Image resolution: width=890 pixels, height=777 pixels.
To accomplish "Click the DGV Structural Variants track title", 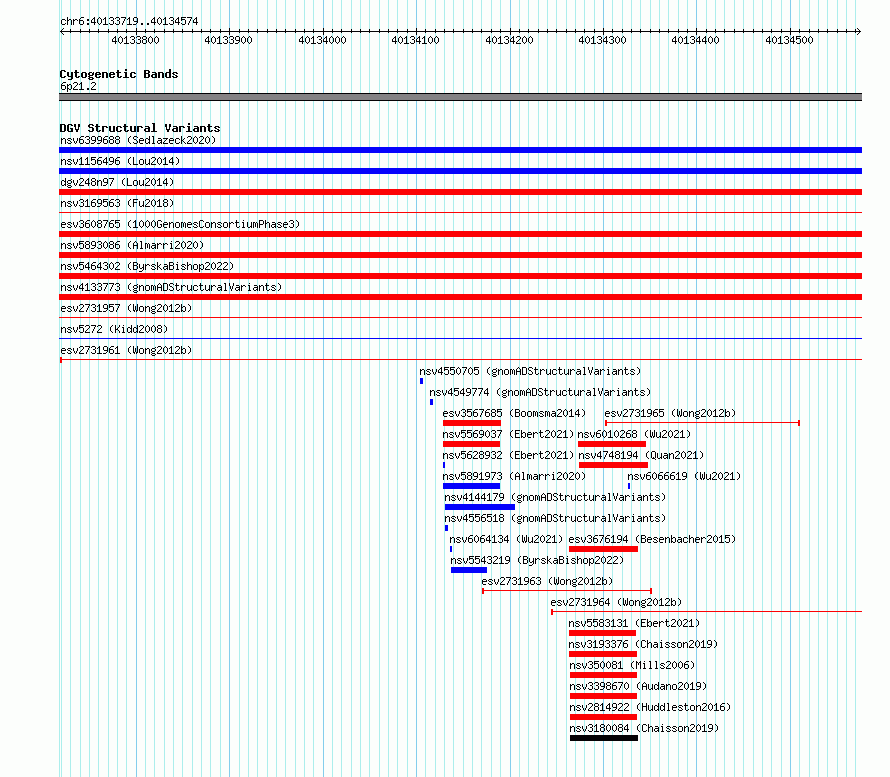I will tap(140, 128).
